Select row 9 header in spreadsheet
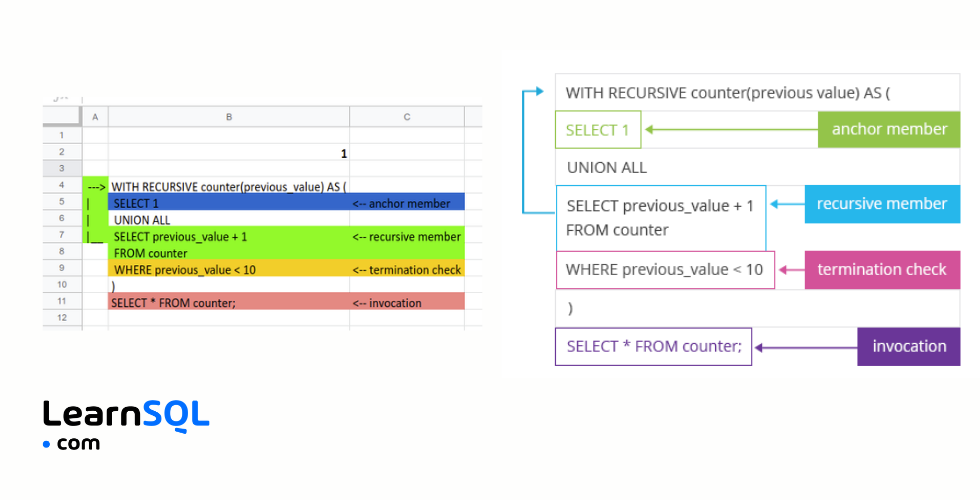The height and width of the screenshot is (500, 980). click(x=62, y=268)
